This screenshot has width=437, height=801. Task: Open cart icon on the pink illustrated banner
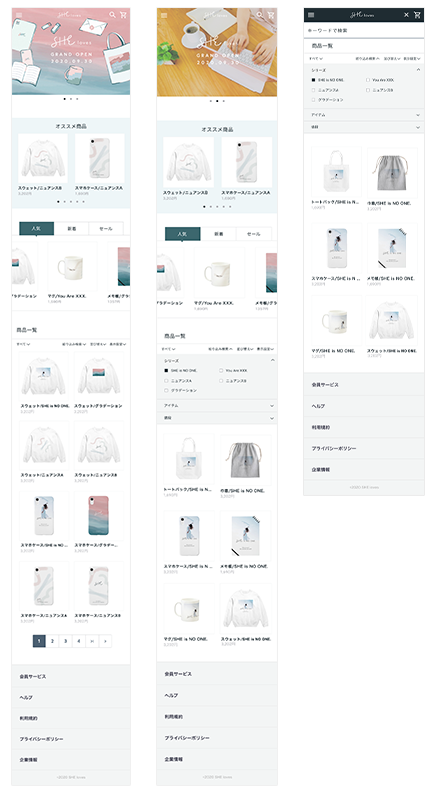click(123, 15)
